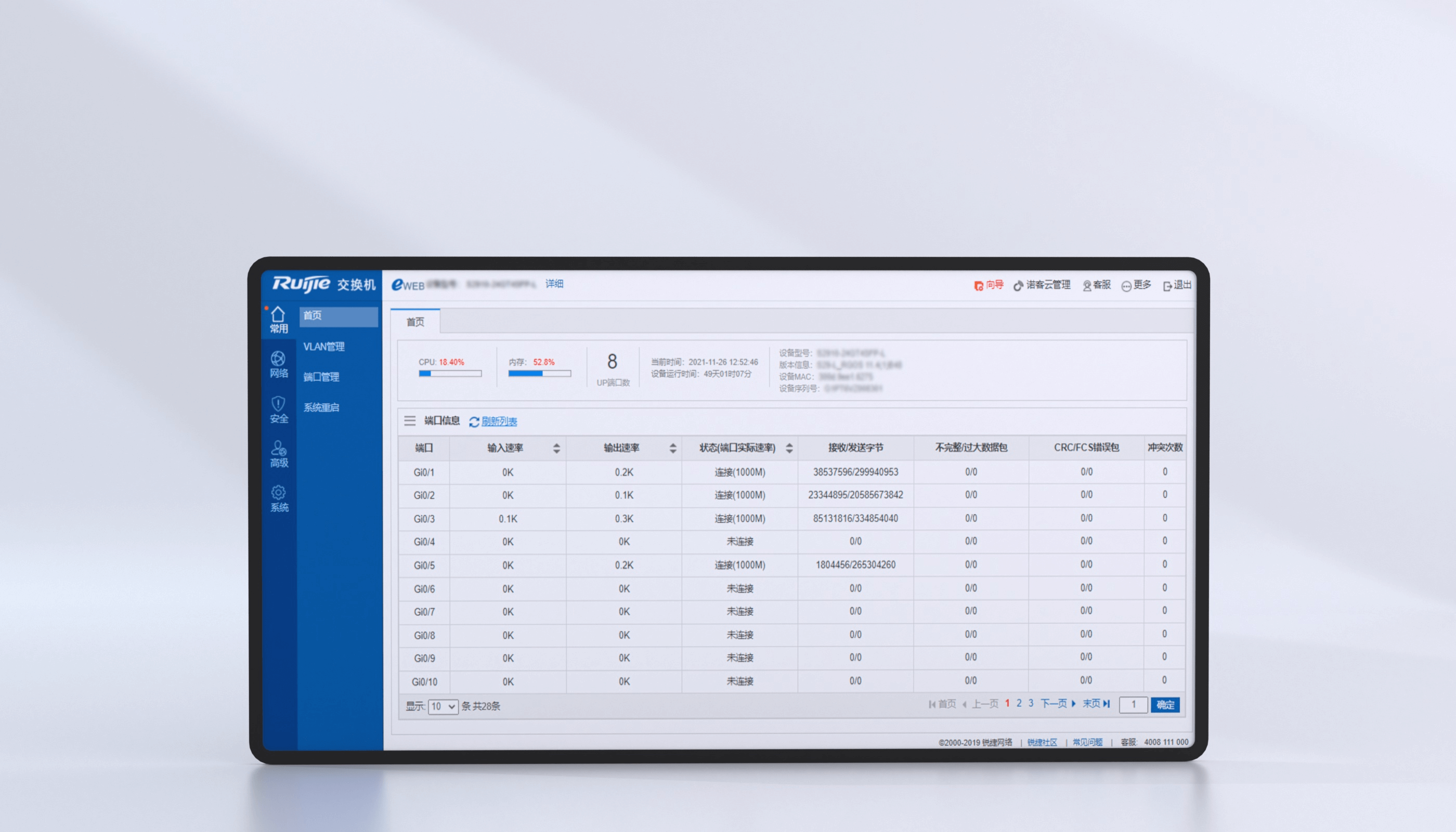
Task: Open the rows-per-page 10 dropdown
Action: [443, 706]
